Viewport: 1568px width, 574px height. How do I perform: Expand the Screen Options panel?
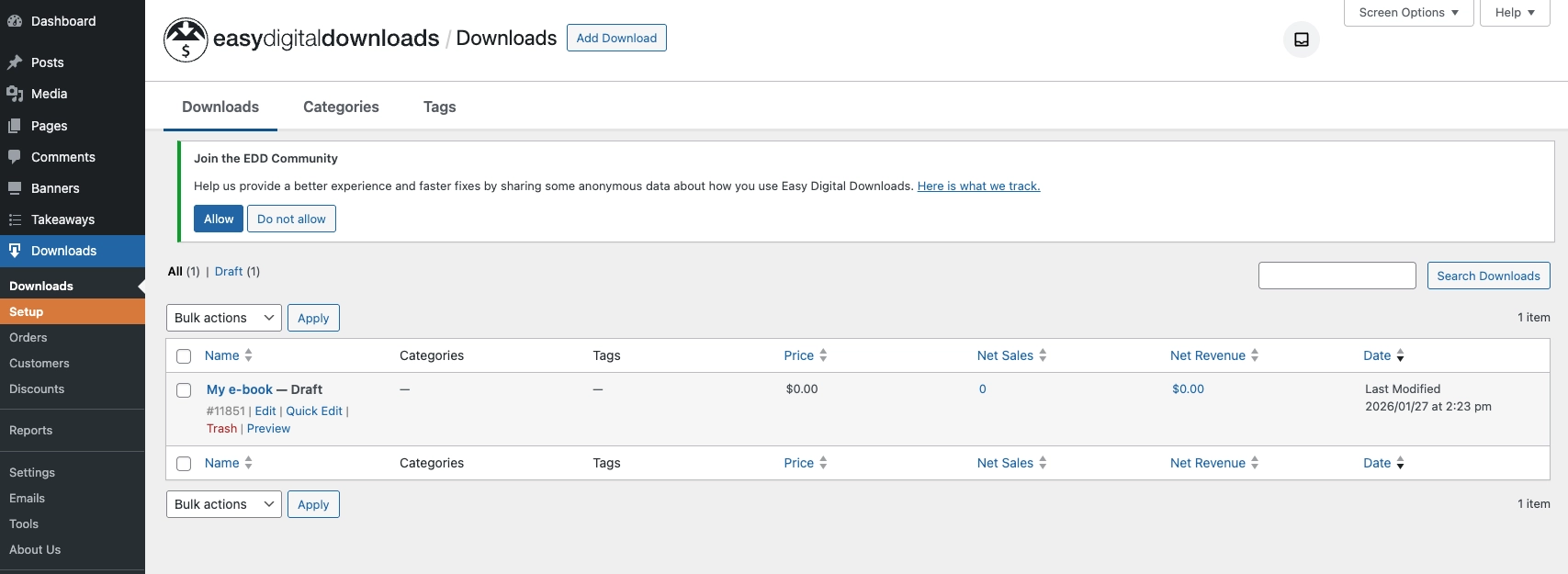coord(1408,13)
